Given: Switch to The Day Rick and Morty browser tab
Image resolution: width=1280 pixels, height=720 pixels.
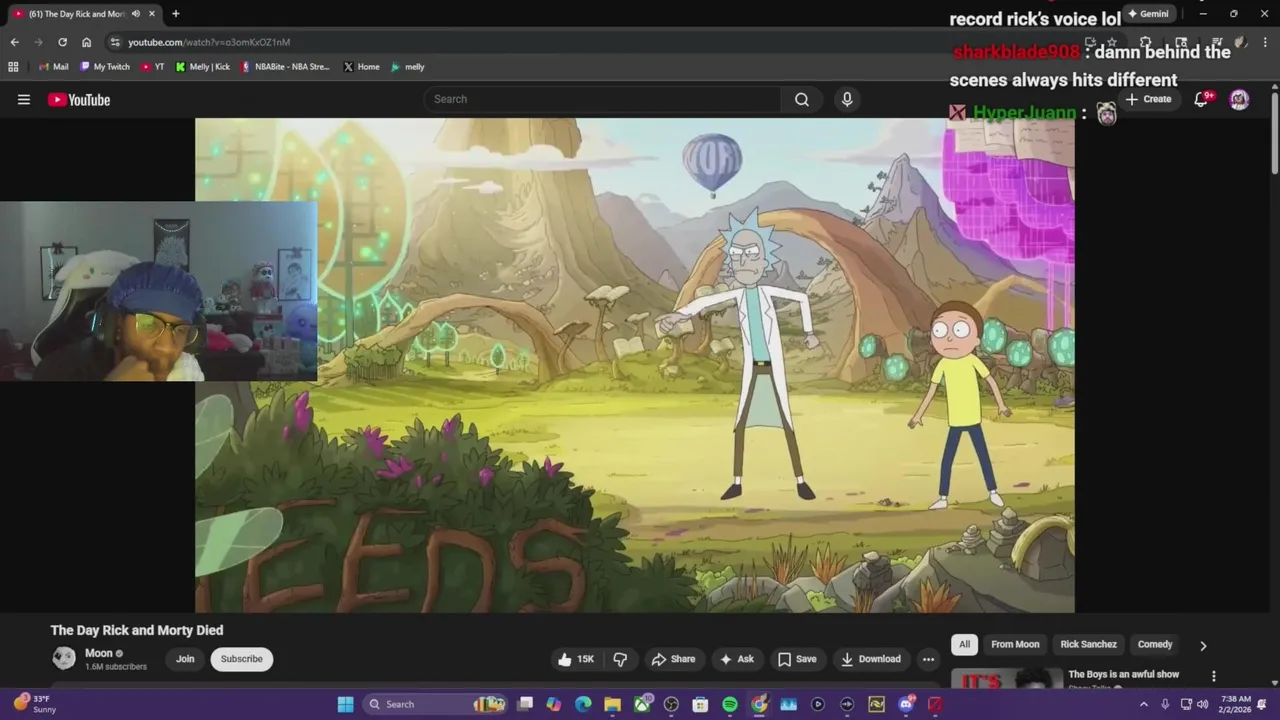Looking at the screenshot, I should point(77,14).
